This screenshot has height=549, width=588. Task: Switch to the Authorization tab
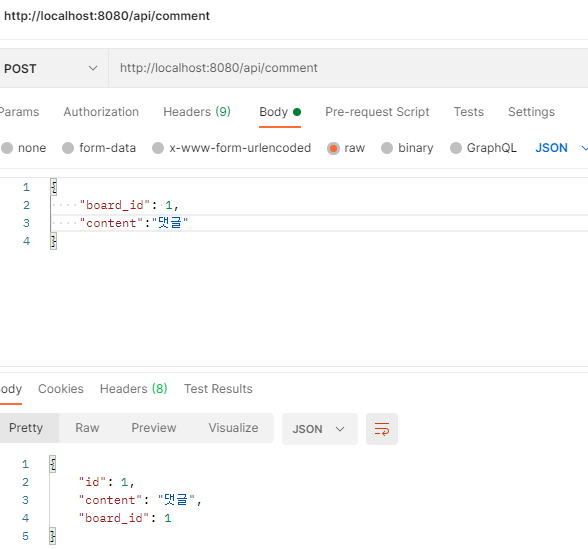click(101, 112)
